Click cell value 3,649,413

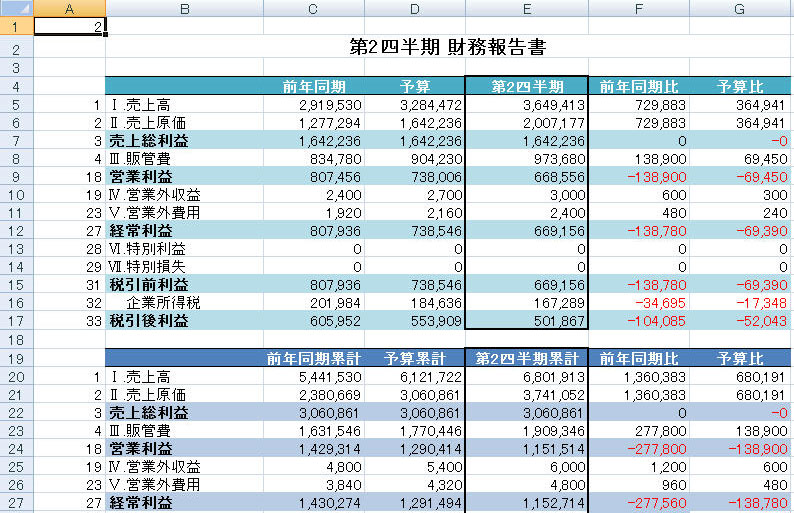point(554,105)
